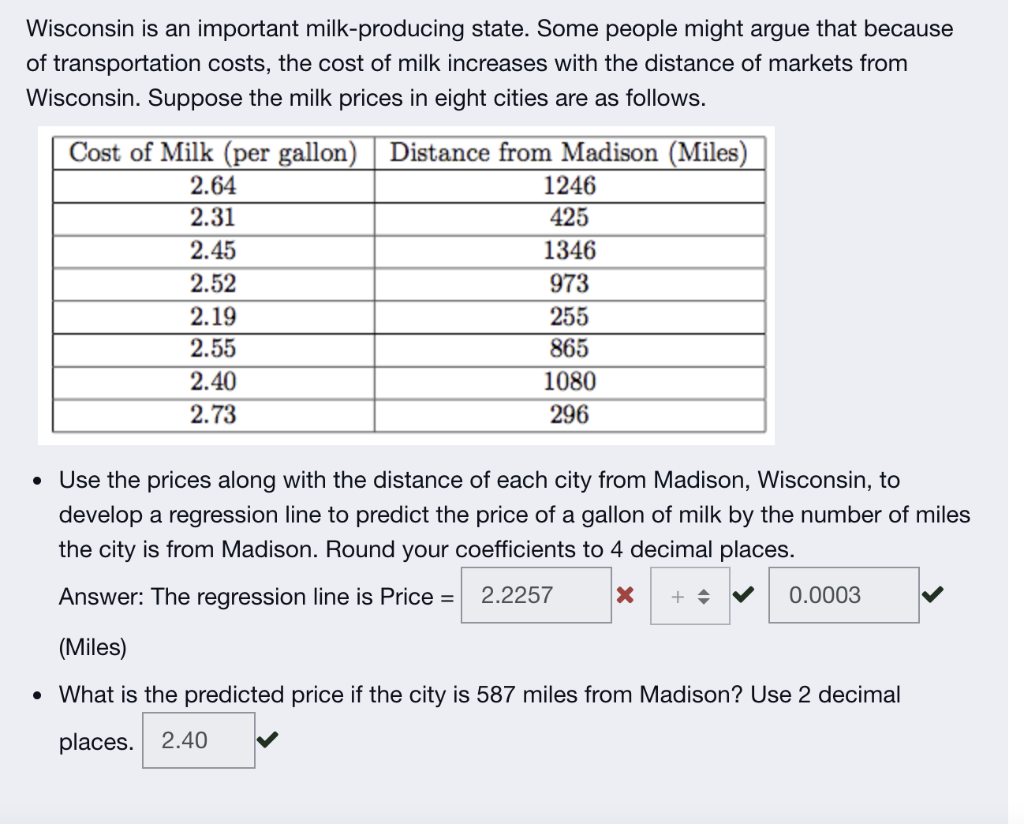Screen dimensions: 1024x824
Task: Click the Cost of Milk column header
Action: click(211, 152)
